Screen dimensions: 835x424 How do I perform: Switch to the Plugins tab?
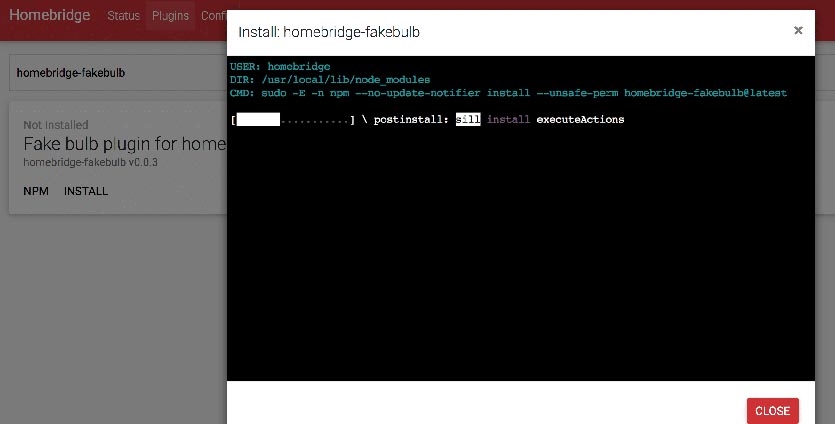pos(170,16)
